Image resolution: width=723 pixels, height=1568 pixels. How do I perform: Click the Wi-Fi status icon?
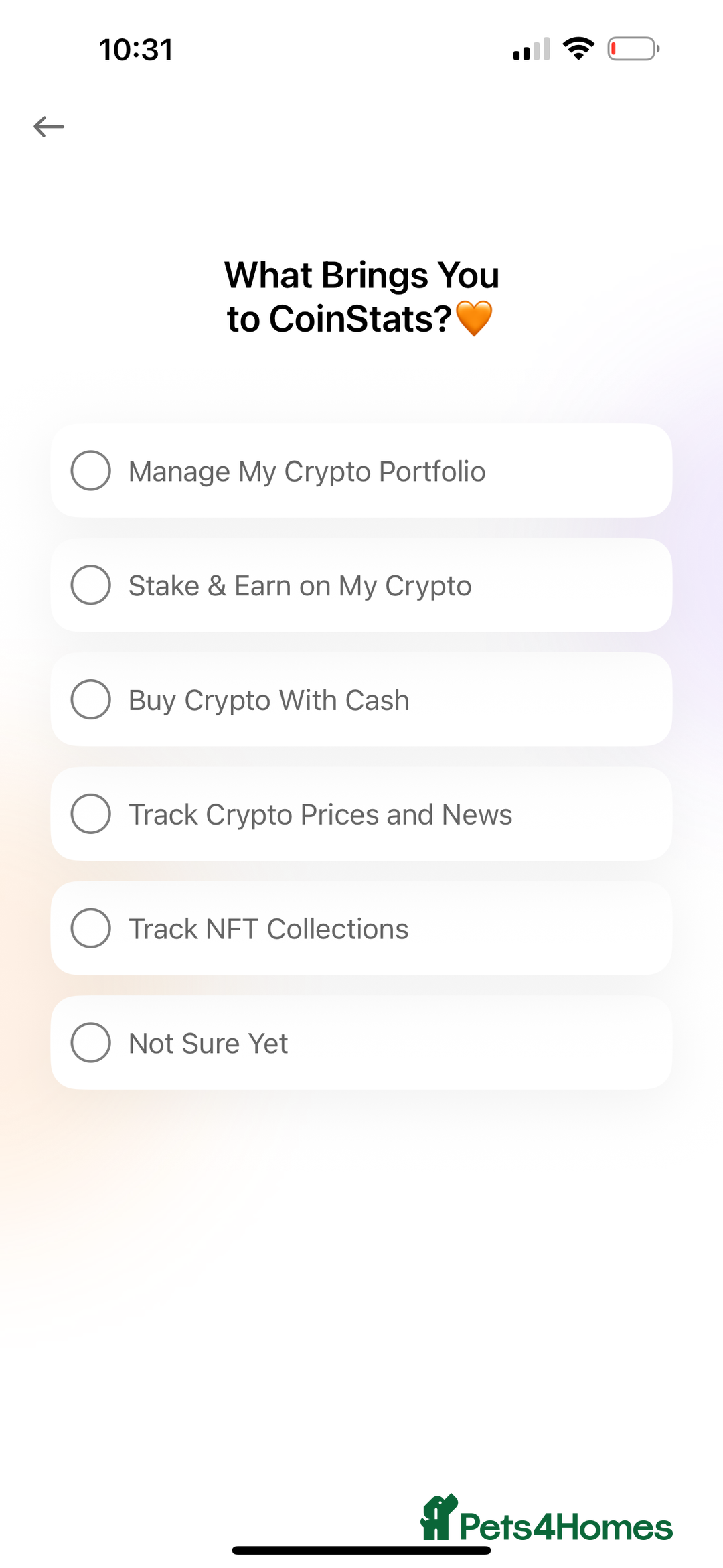click(x=578, y=48)
